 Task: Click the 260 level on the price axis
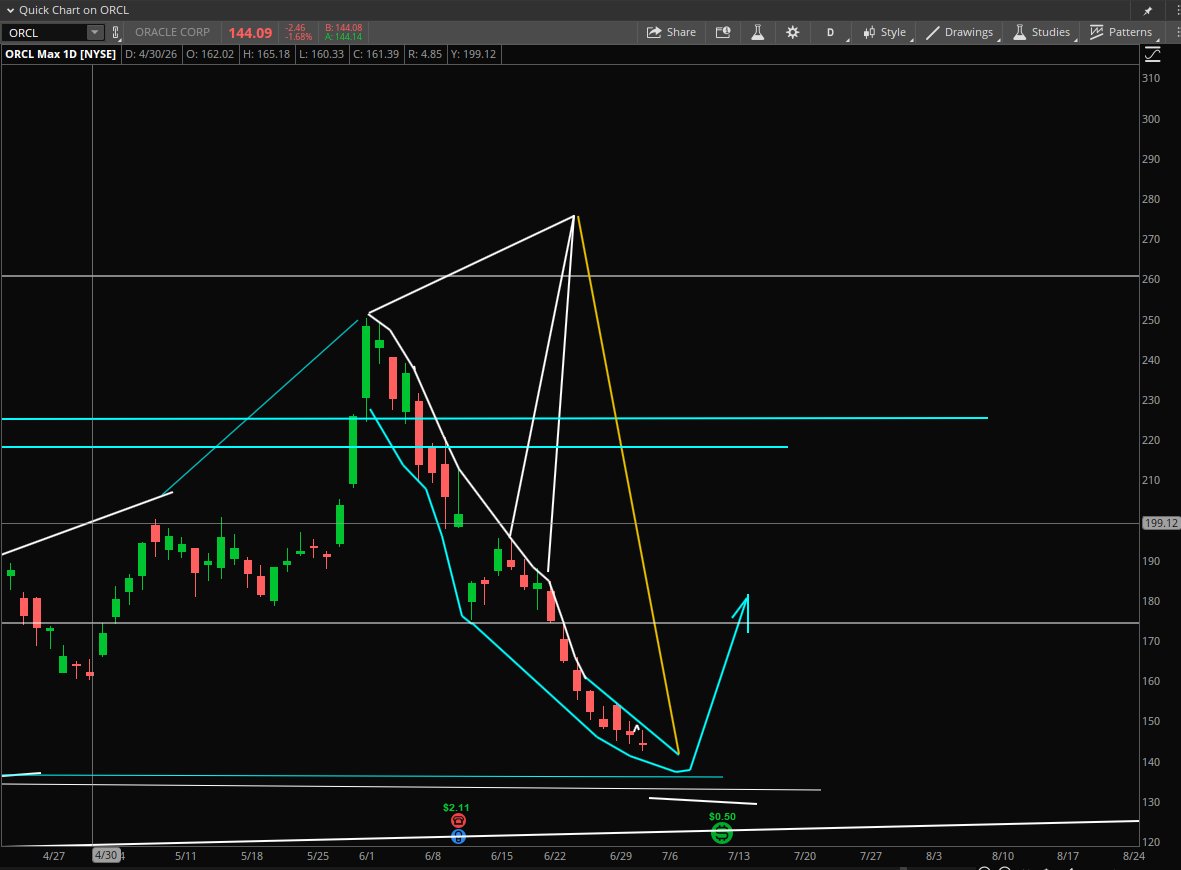(1151, 279)
